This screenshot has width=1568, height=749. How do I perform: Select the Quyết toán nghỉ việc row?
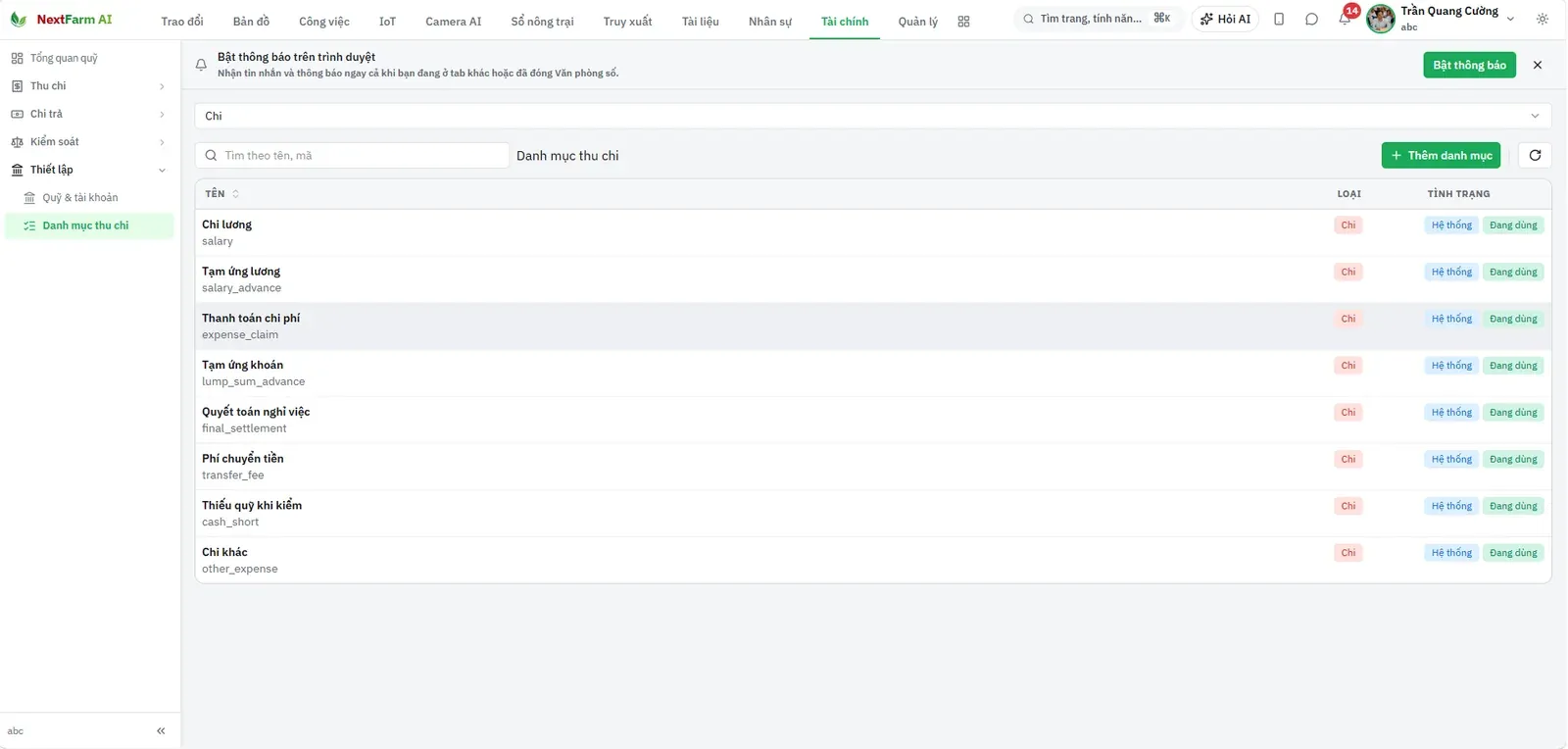point(873,420)
